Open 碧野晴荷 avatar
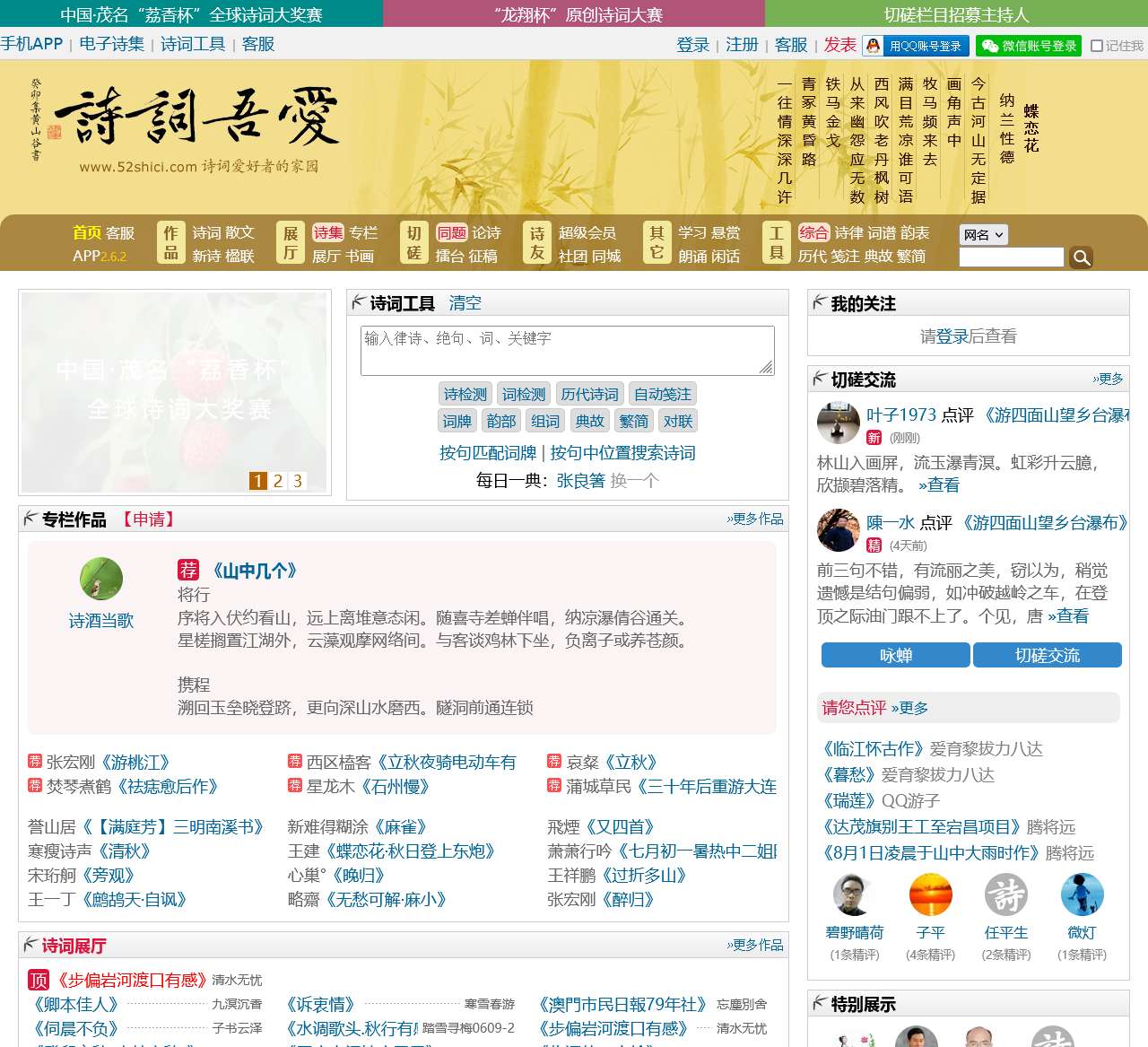Screen dimensions: 1148x1047 click(x=855, y=894)
